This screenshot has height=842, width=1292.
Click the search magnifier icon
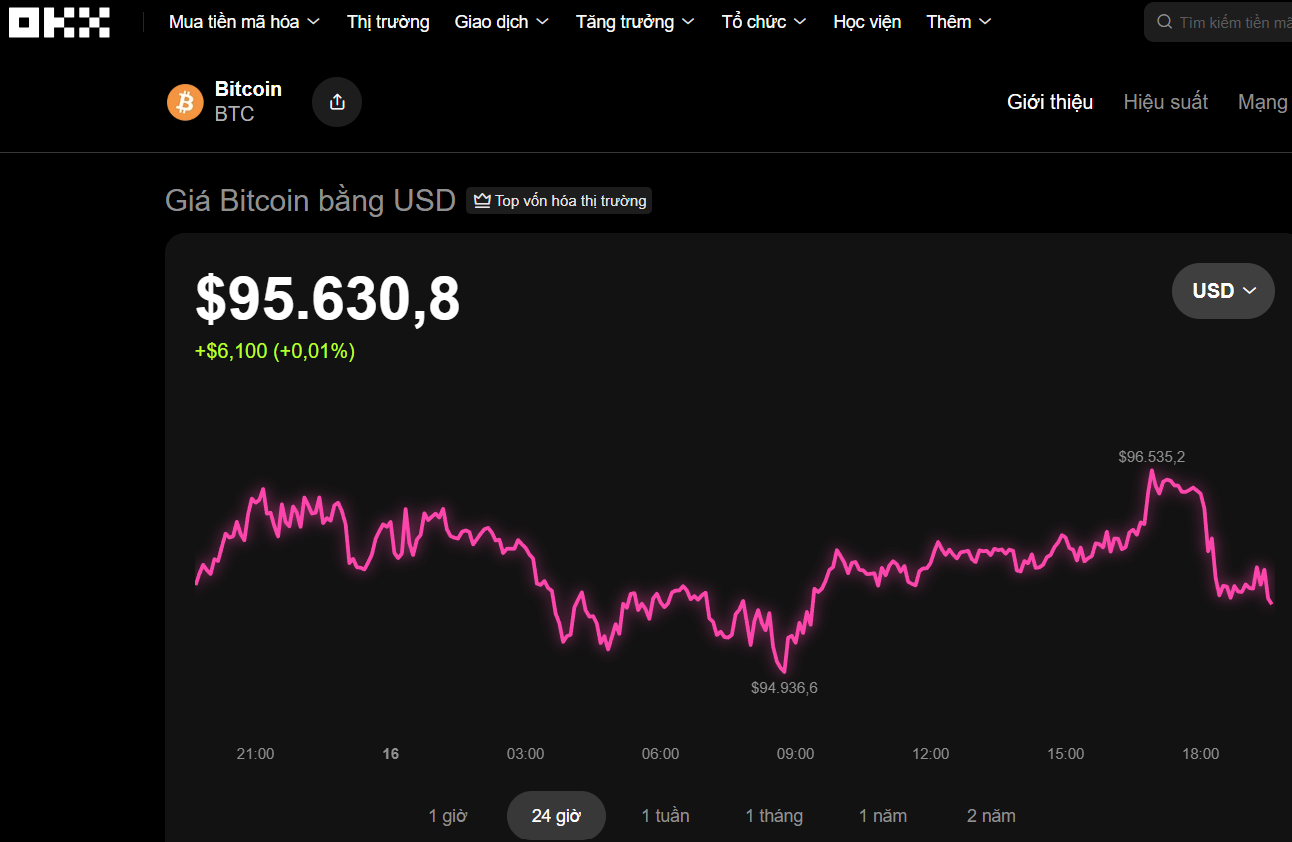click(x=1164, y=22)
